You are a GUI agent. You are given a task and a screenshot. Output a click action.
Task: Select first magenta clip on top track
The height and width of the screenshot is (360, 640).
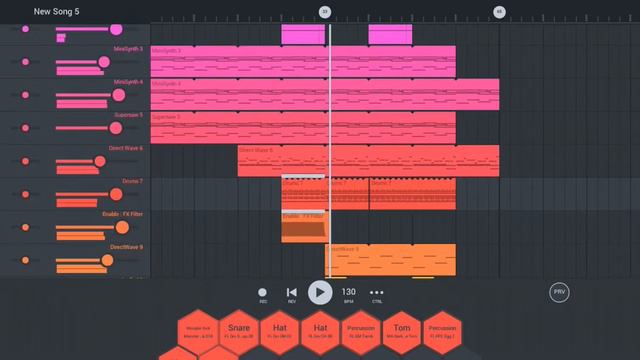tap(303, 34)
